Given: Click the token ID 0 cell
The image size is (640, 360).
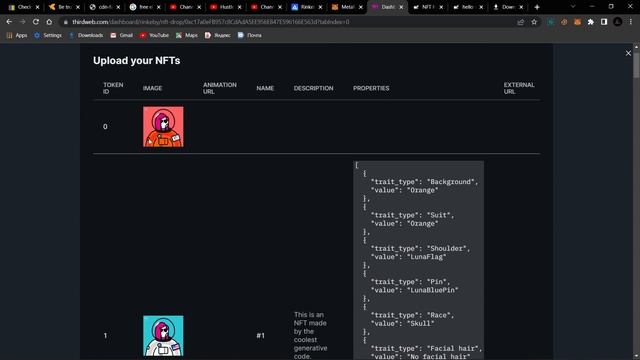Looking at the screenshot, I should (105, 127).
